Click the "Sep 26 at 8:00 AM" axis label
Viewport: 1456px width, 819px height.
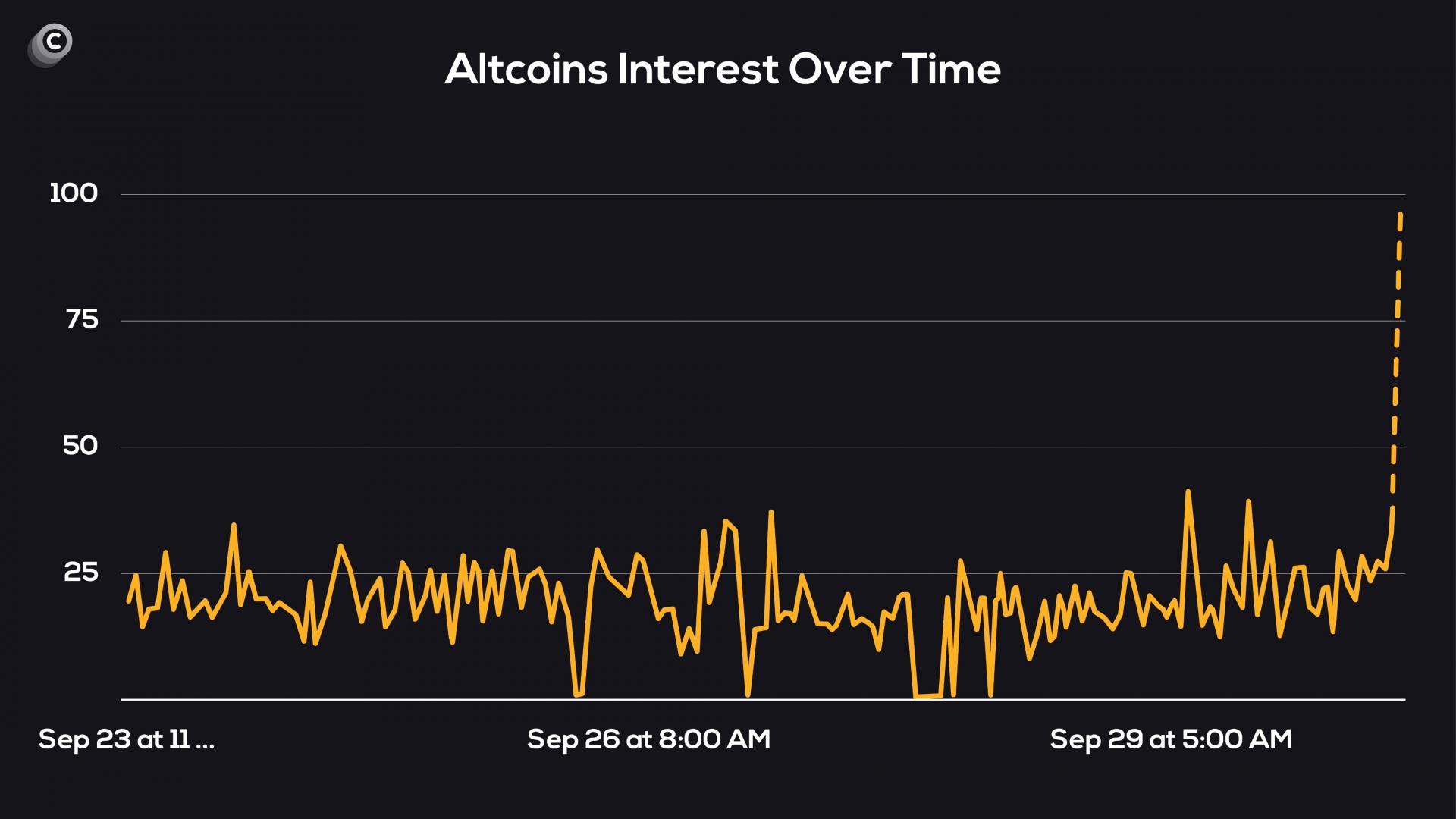(x=648, y=739)
